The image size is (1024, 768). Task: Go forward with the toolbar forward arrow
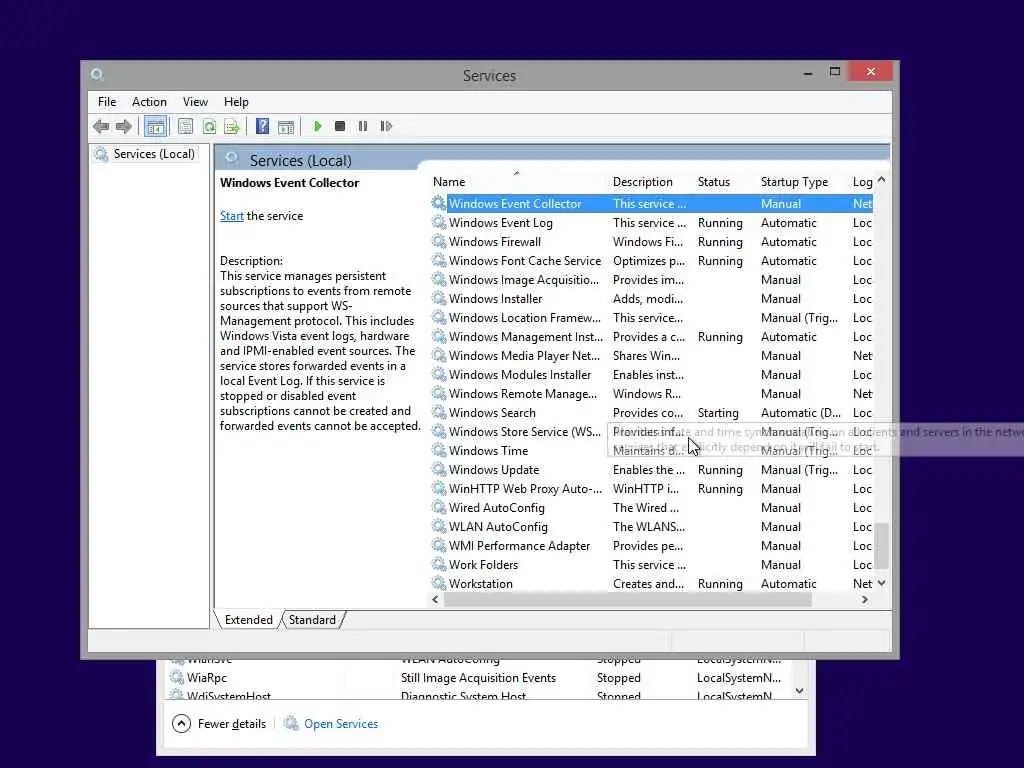coord(124,126)
